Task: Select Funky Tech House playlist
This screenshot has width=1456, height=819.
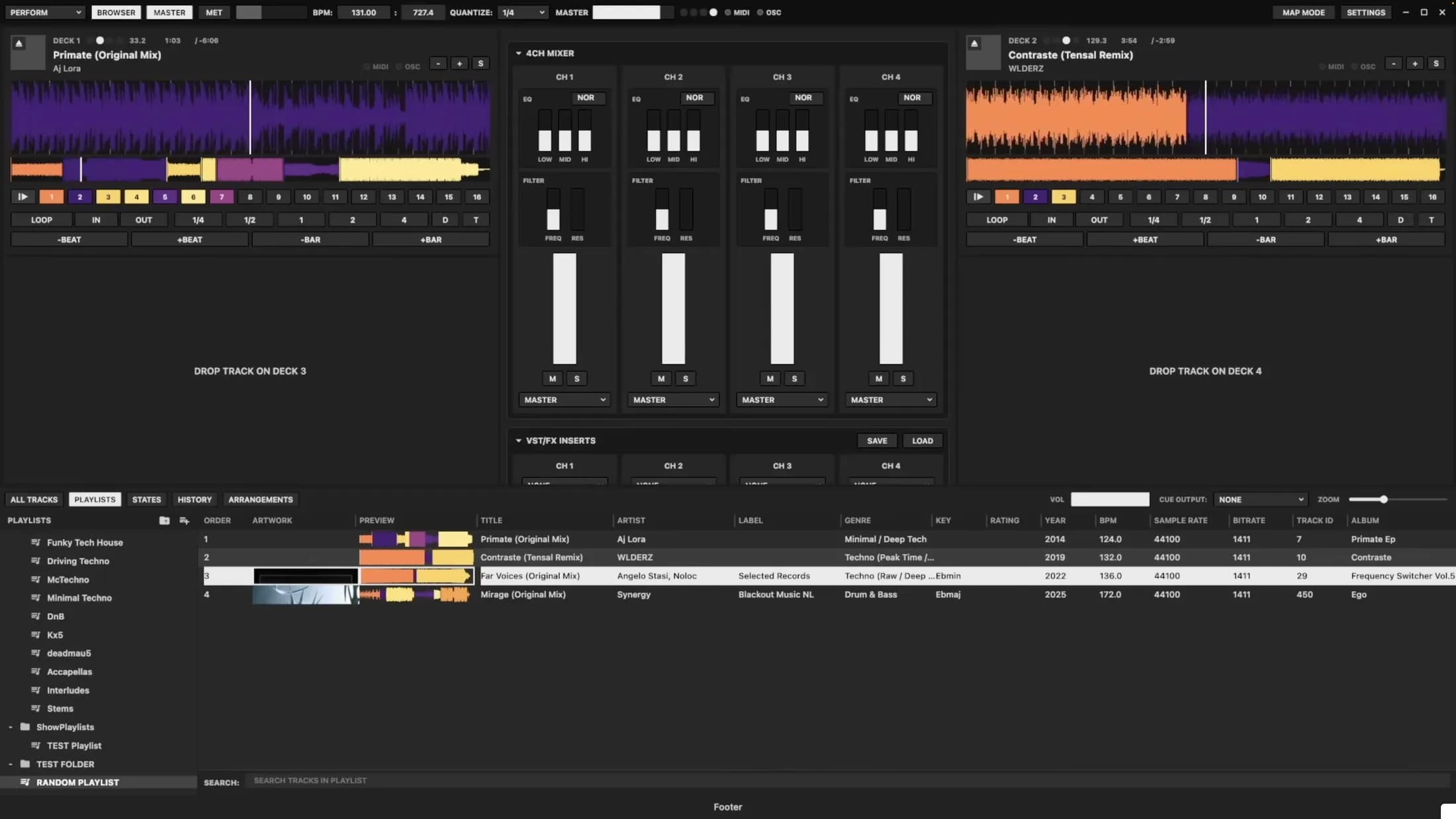Action: pos(85,542)
